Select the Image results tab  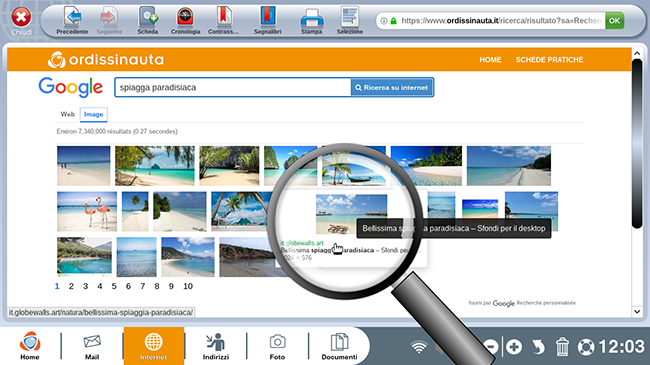[x=94, y=114]
